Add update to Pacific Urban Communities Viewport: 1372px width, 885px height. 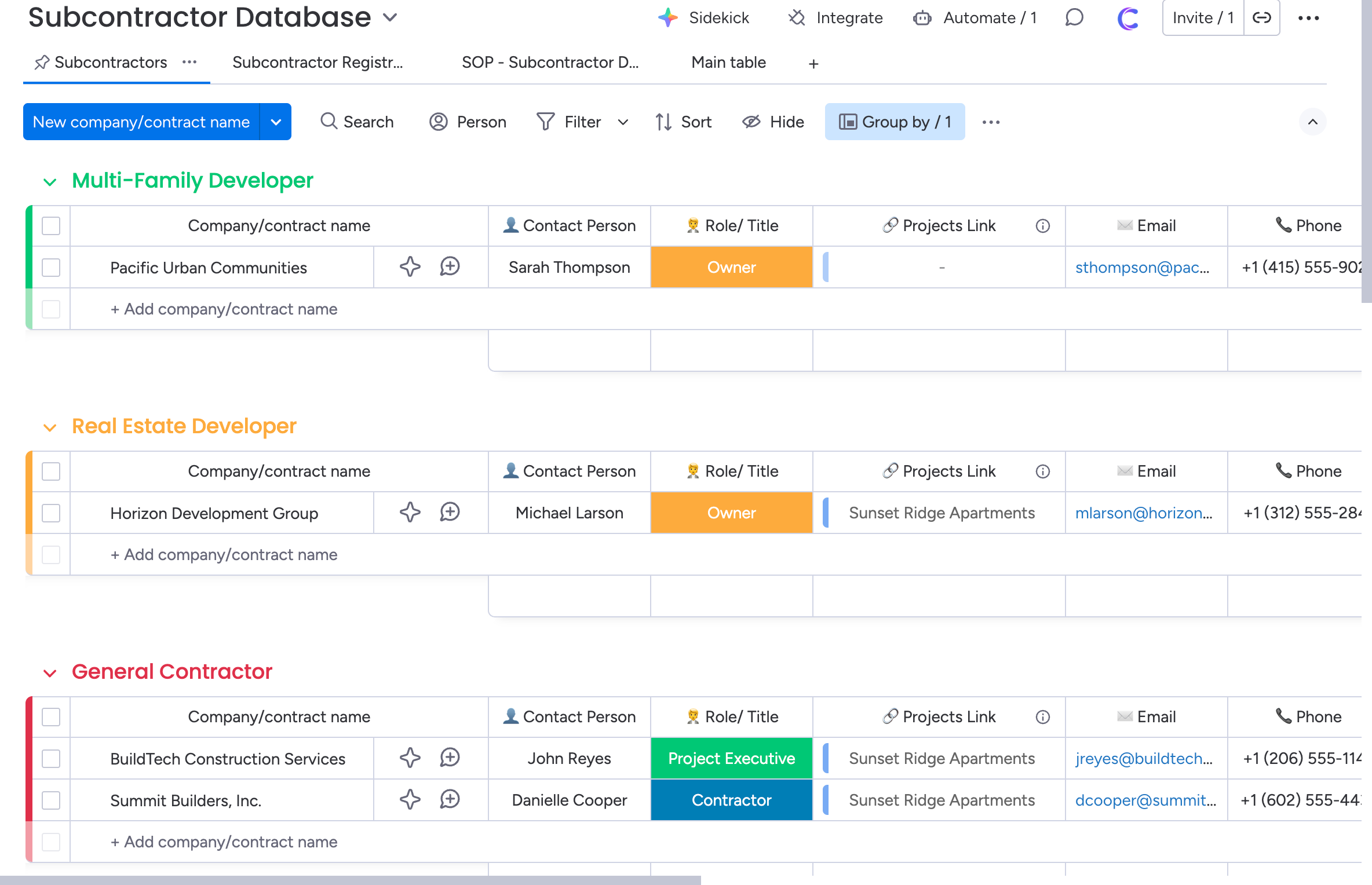point(450,267)
